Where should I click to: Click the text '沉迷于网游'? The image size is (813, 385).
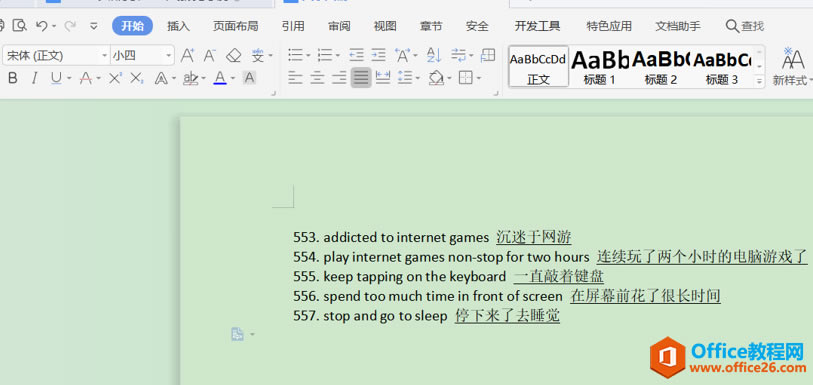click(534, 237)
